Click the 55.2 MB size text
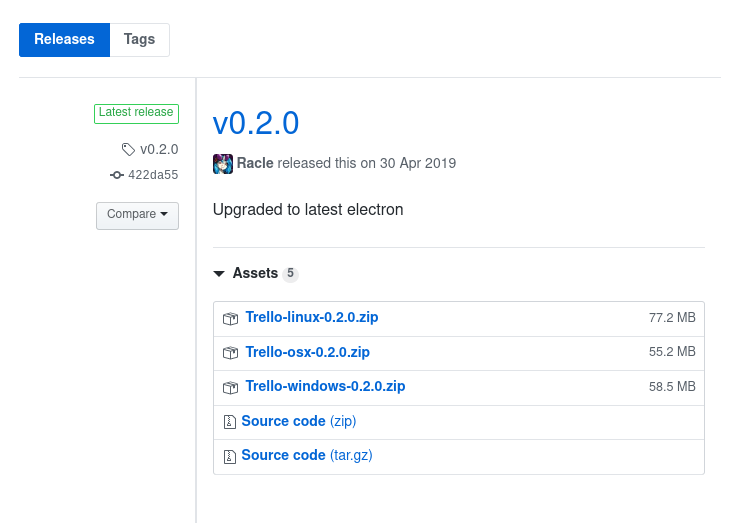745x526 pixels. [x=672, y=352]
